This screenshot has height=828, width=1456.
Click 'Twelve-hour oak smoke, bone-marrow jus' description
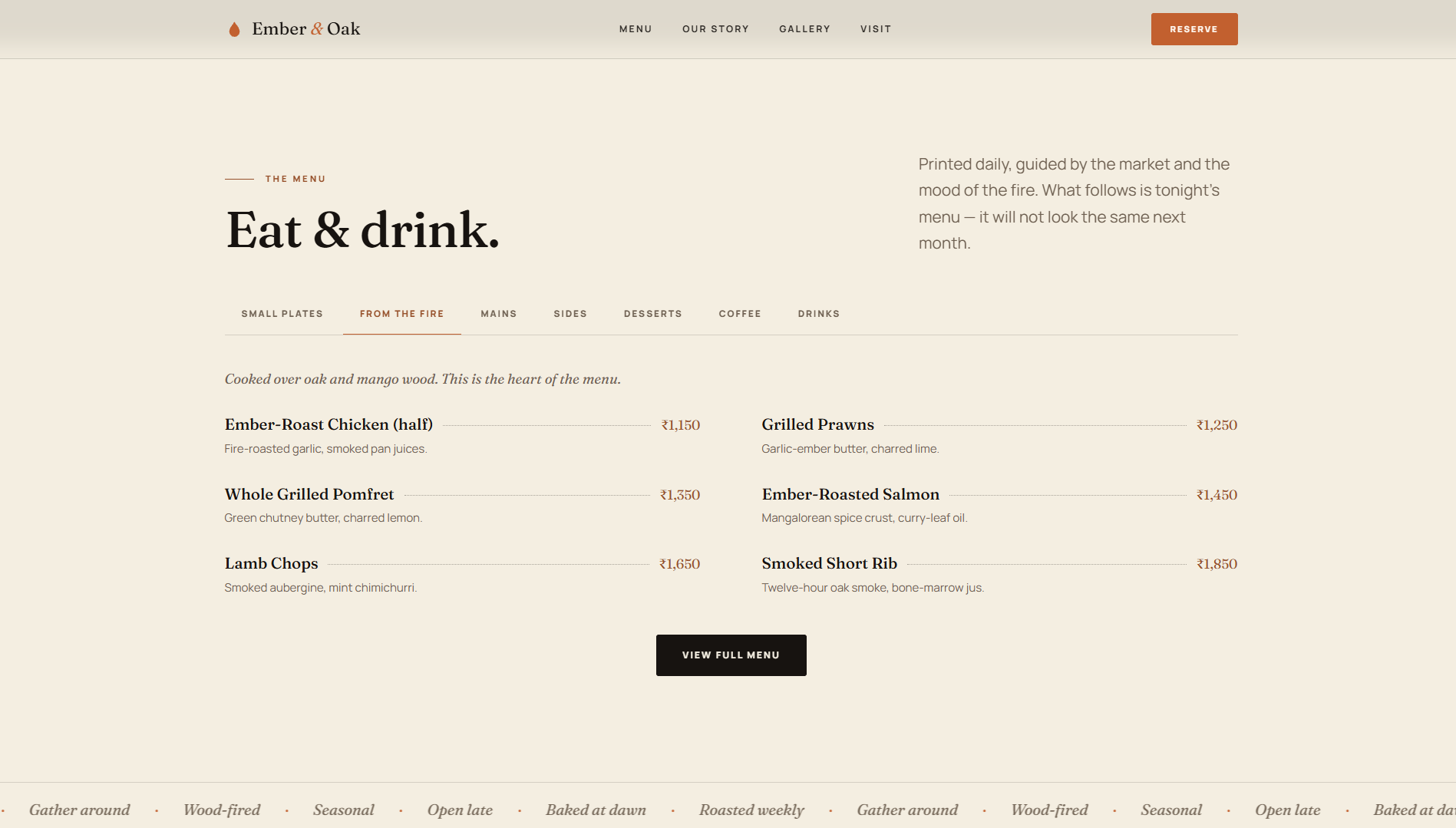873,588
